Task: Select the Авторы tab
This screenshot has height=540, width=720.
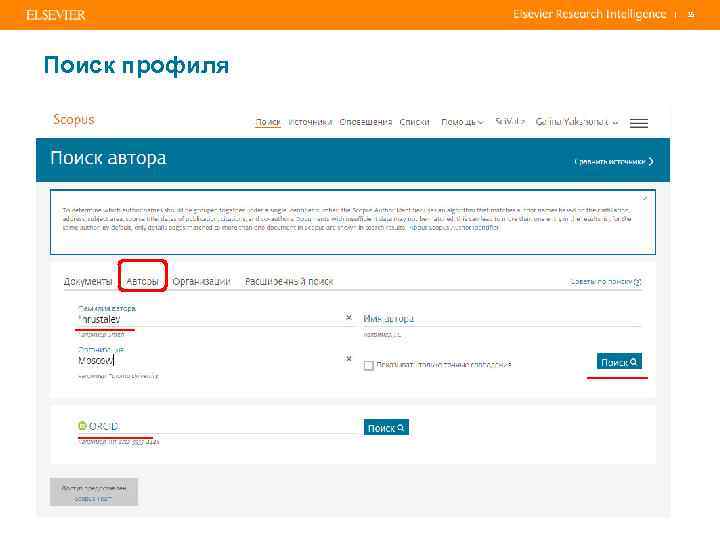Action: pos(142,281)
